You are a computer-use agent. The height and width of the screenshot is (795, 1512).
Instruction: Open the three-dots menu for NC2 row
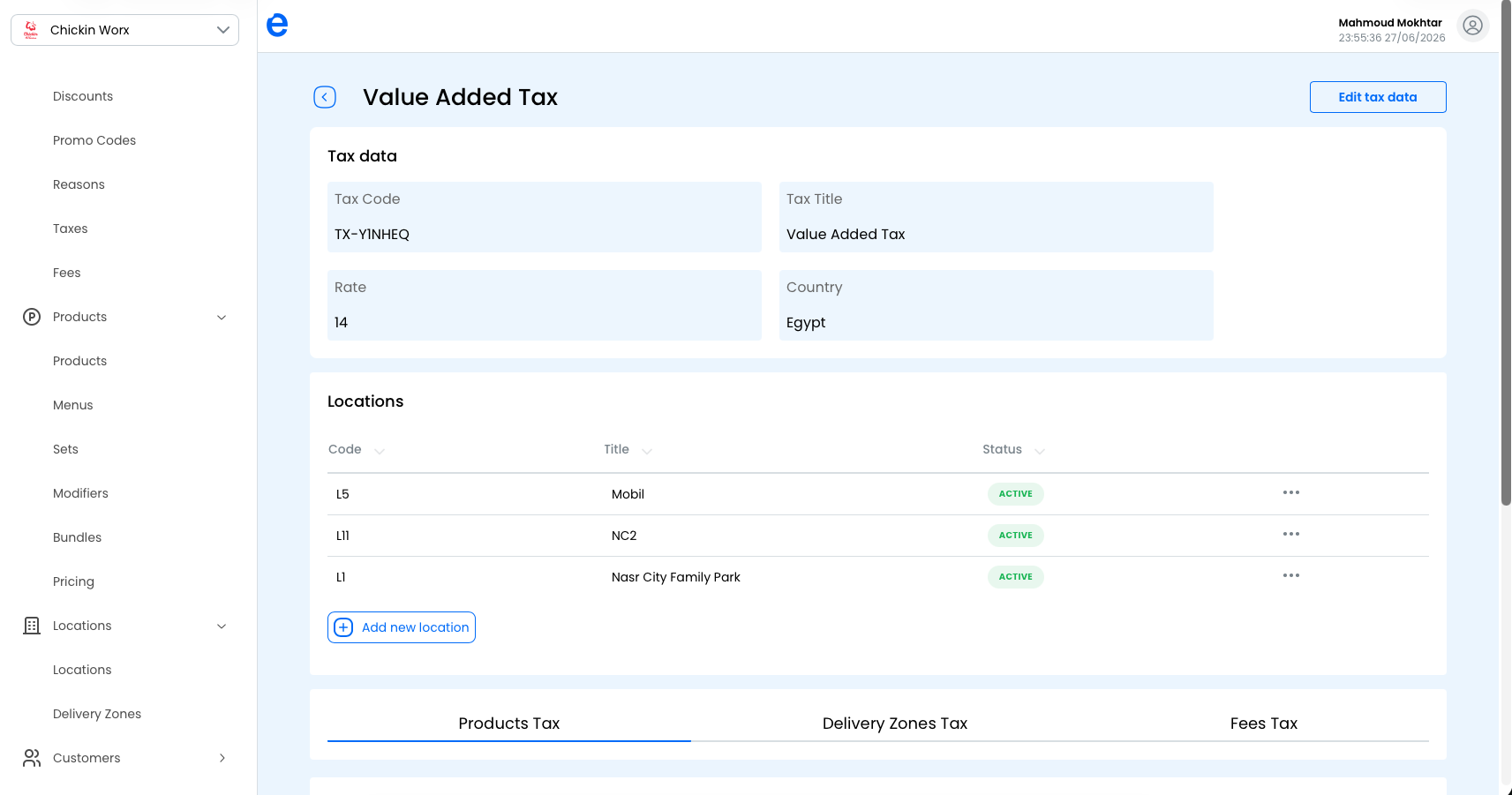point(1291,534)
